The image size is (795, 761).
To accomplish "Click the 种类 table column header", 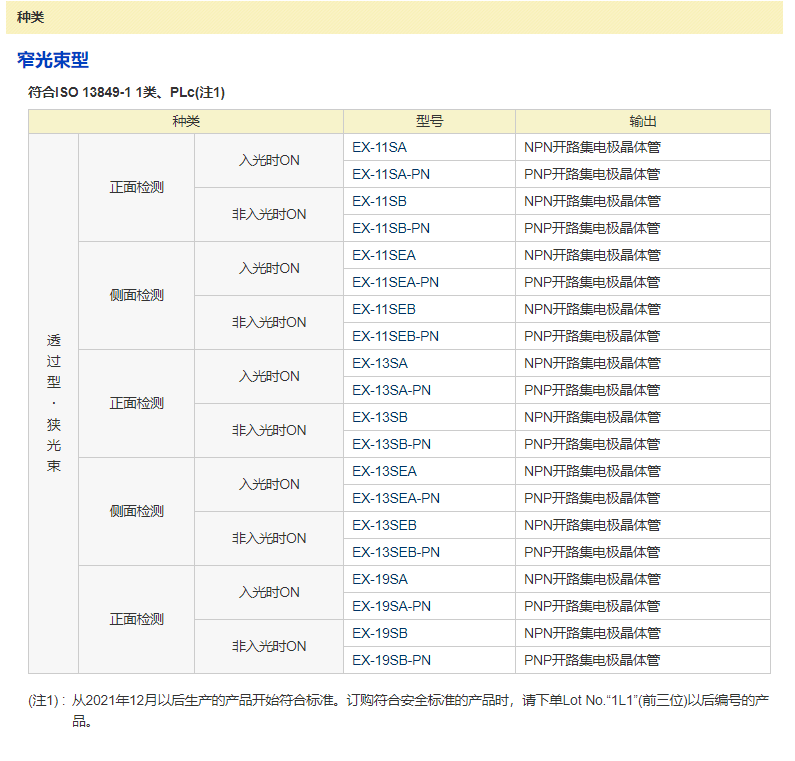I will click(x=186, y=121).
